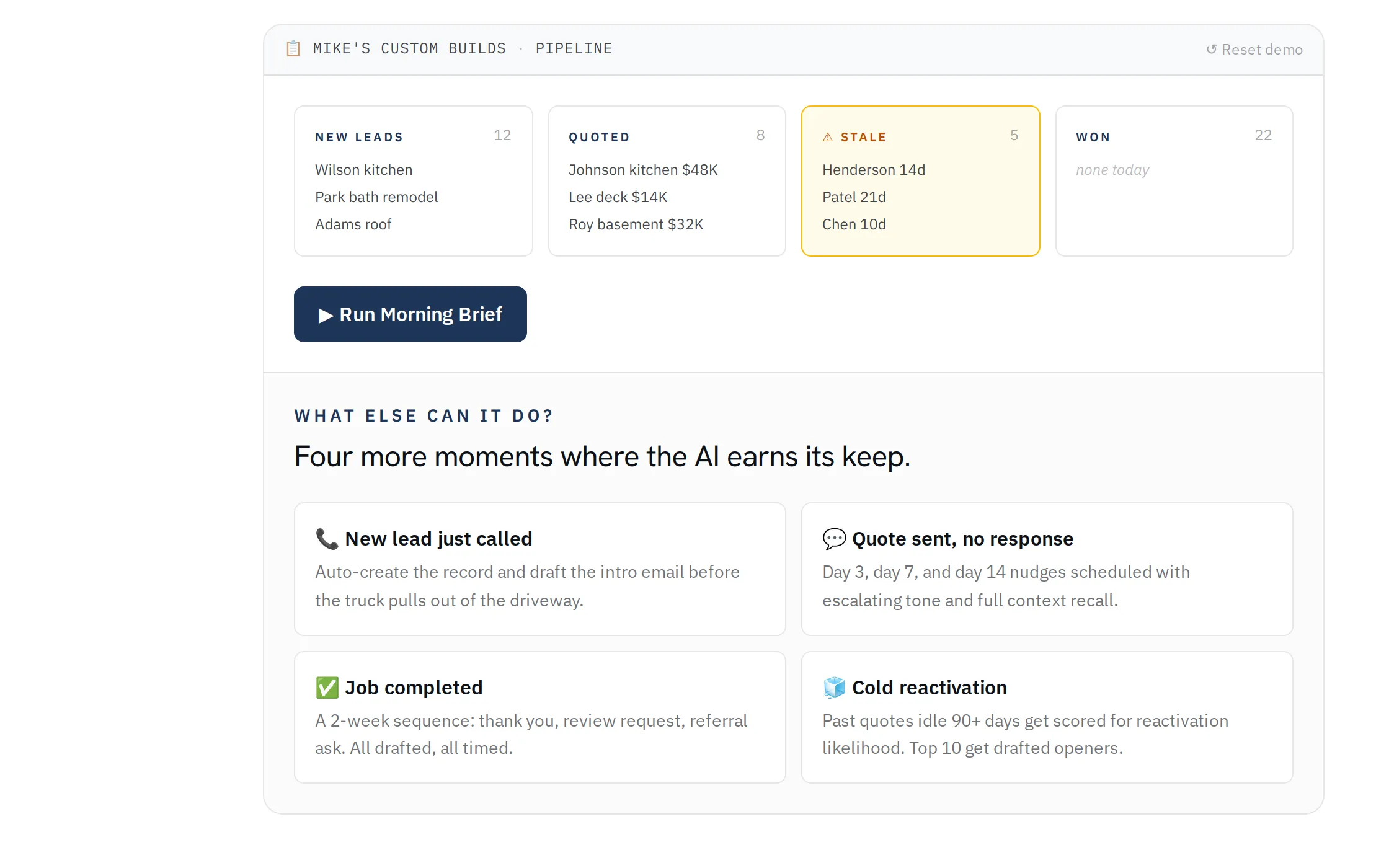Click the green checkmark icon on Job completed
This screenshot has height=868, width=1389.
[327, 688]
